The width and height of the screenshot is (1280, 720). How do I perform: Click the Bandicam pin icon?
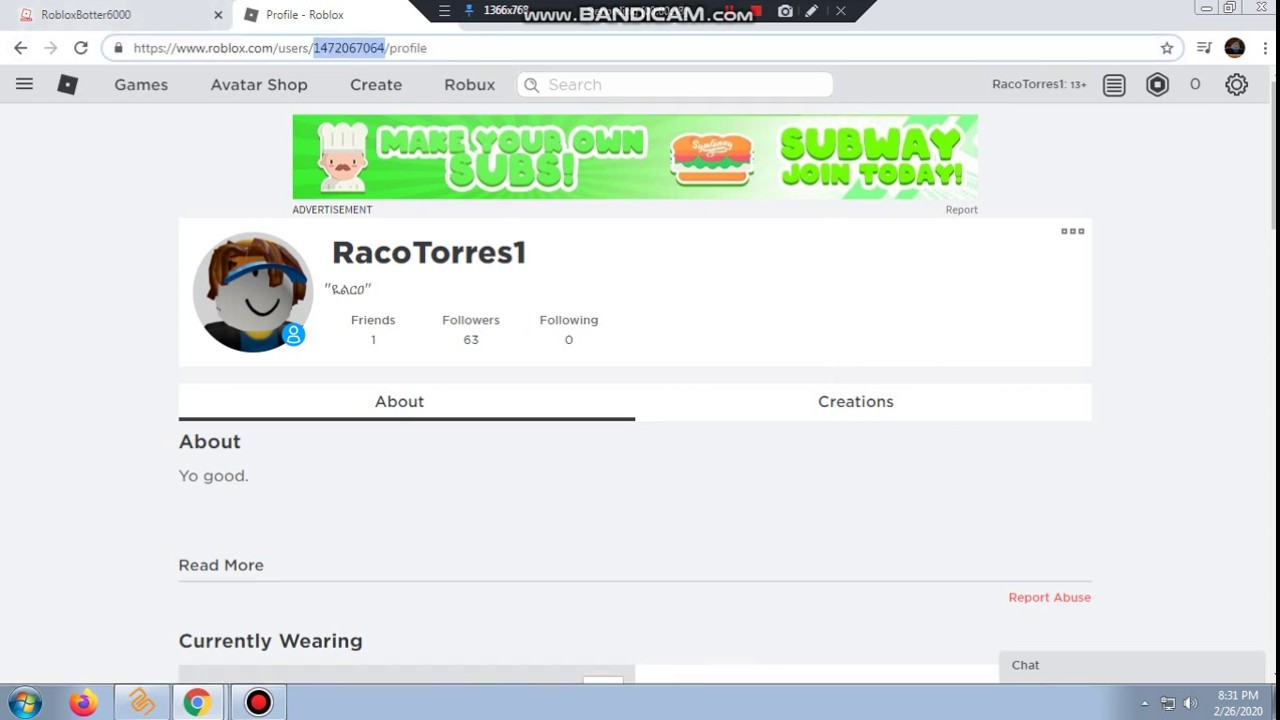click(468, 11)
